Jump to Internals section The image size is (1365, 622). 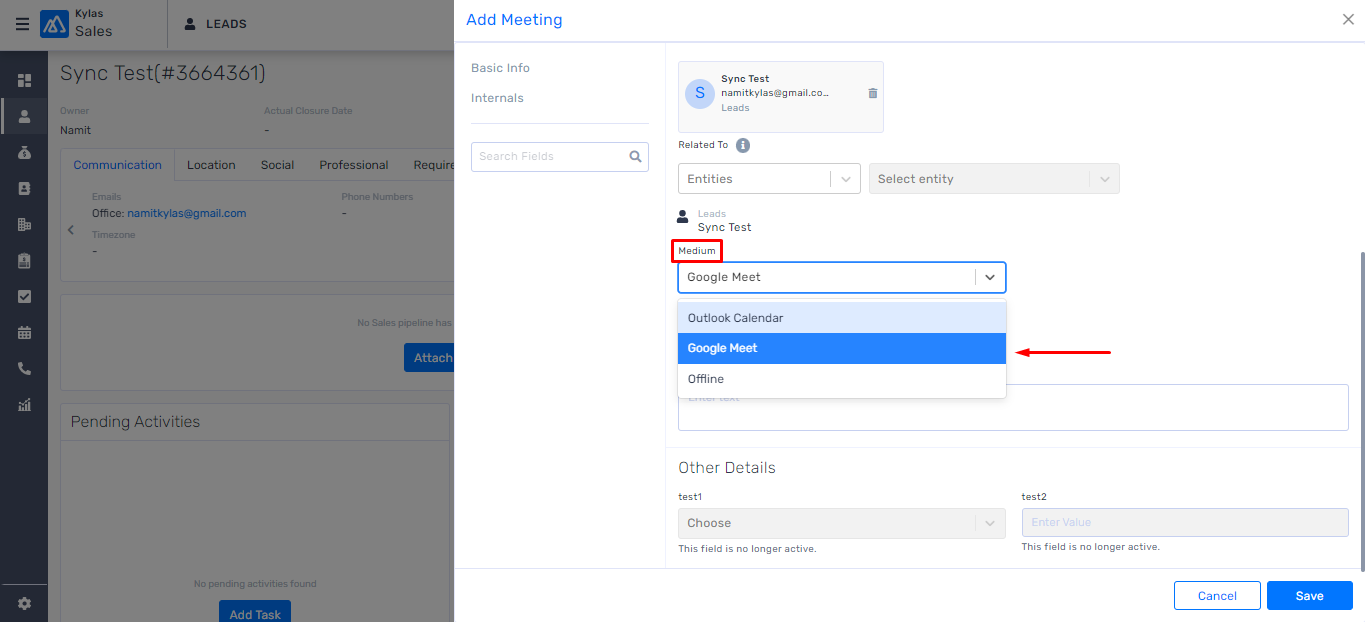497,98
